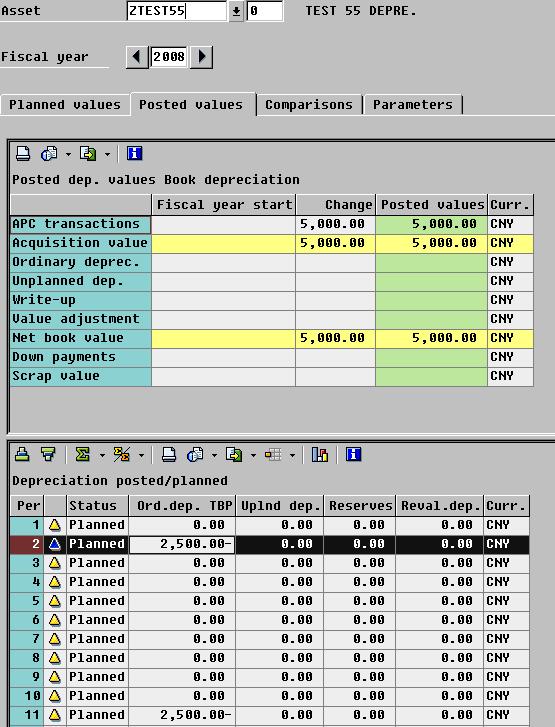Click the 2,500.00- value in period 2
Image resolution: width=555 pixels, height=727 pixels.
pyautogui.click(x=182, y=544)
